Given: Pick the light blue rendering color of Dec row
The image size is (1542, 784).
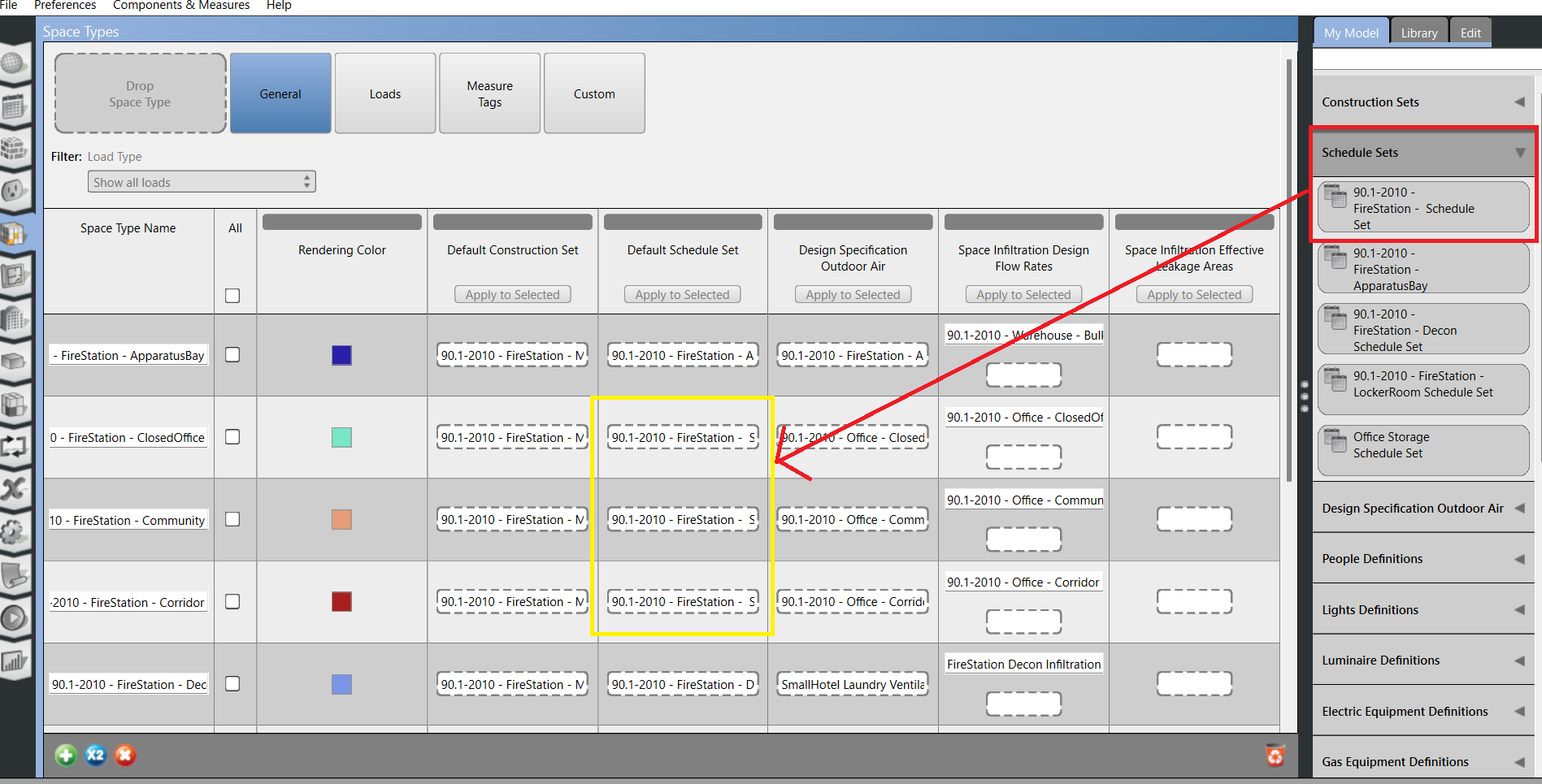Looking at the screenshot, I should pos(342,684).
